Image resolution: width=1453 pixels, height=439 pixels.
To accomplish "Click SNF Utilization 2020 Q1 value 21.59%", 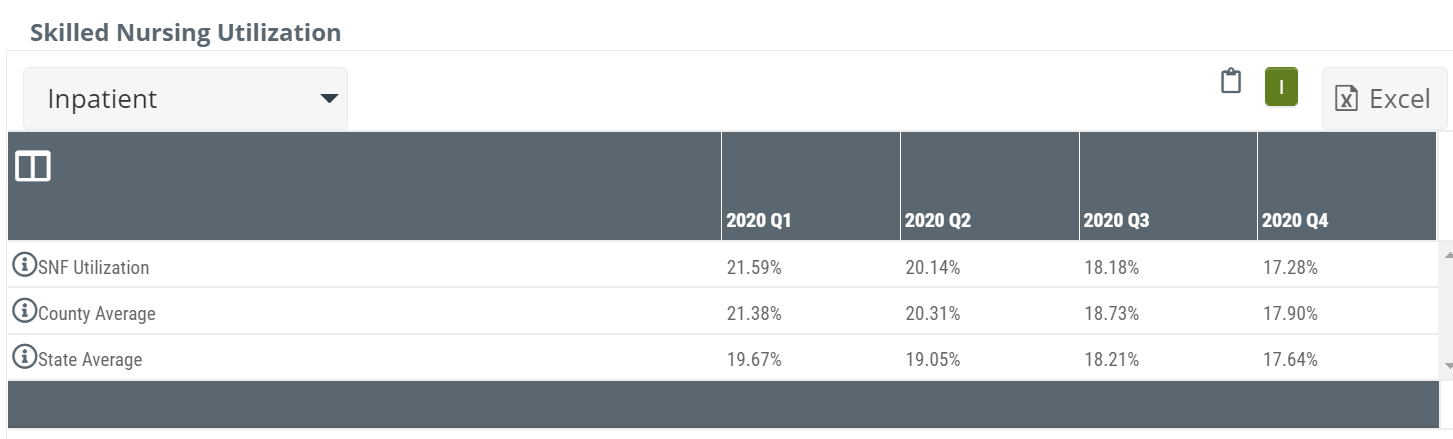I will point(754,268).
